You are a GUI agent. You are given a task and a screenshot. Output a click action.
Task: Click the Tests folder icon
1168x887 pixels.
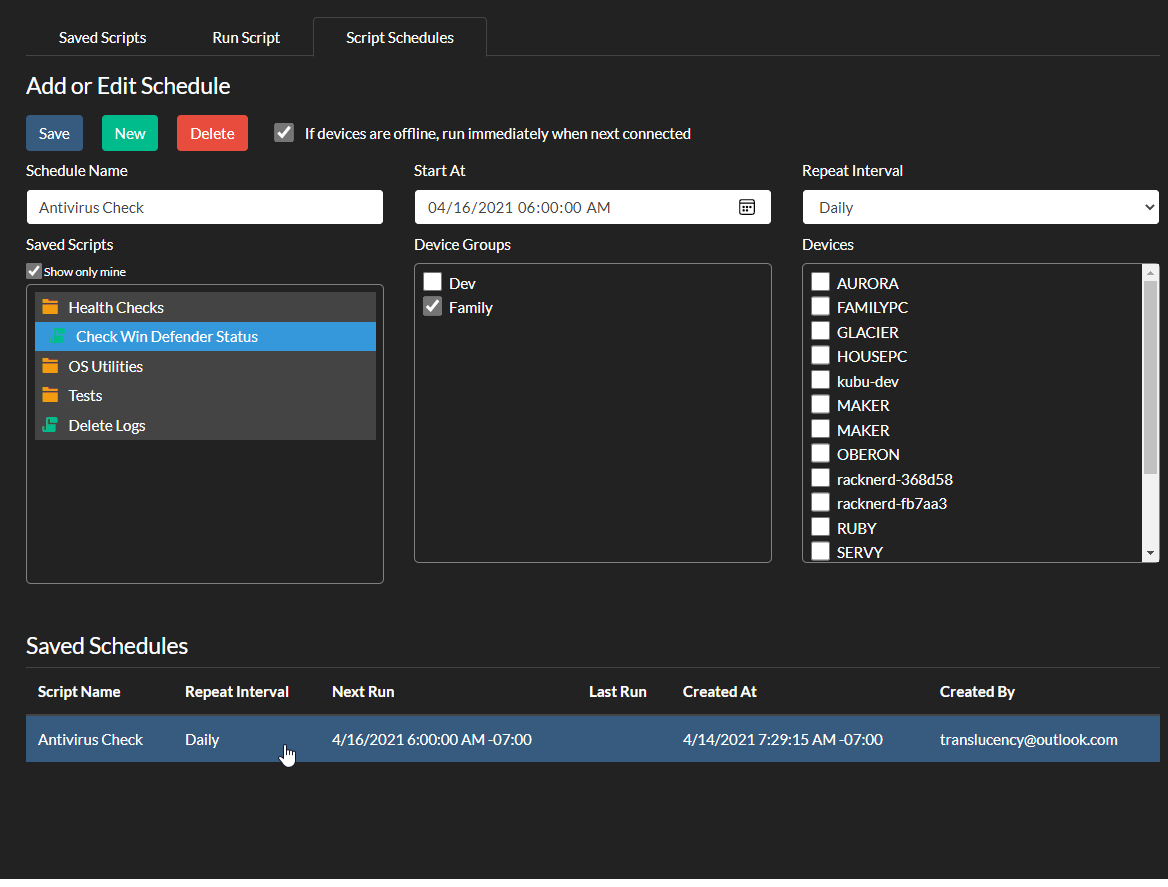click(50, 395)
